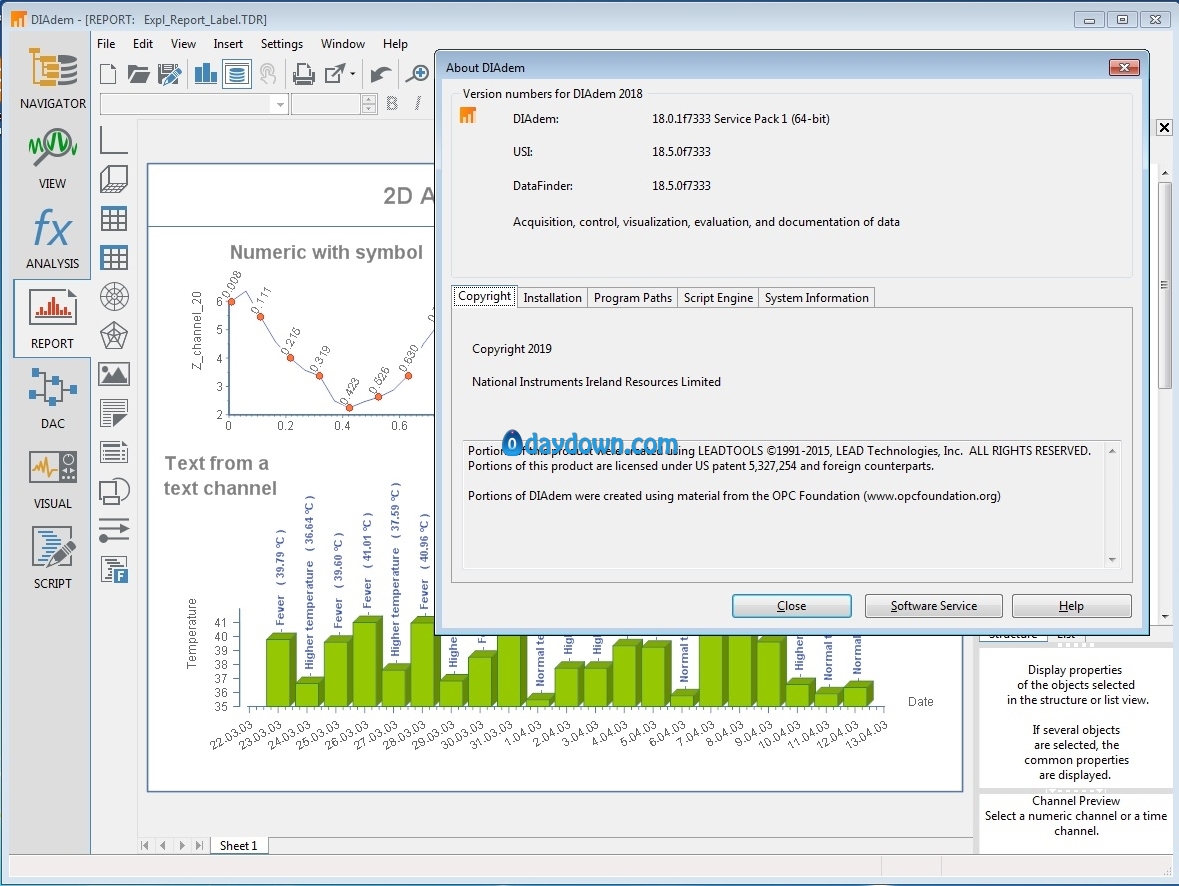Go to the first sheet arrow

tap(145, 845)
